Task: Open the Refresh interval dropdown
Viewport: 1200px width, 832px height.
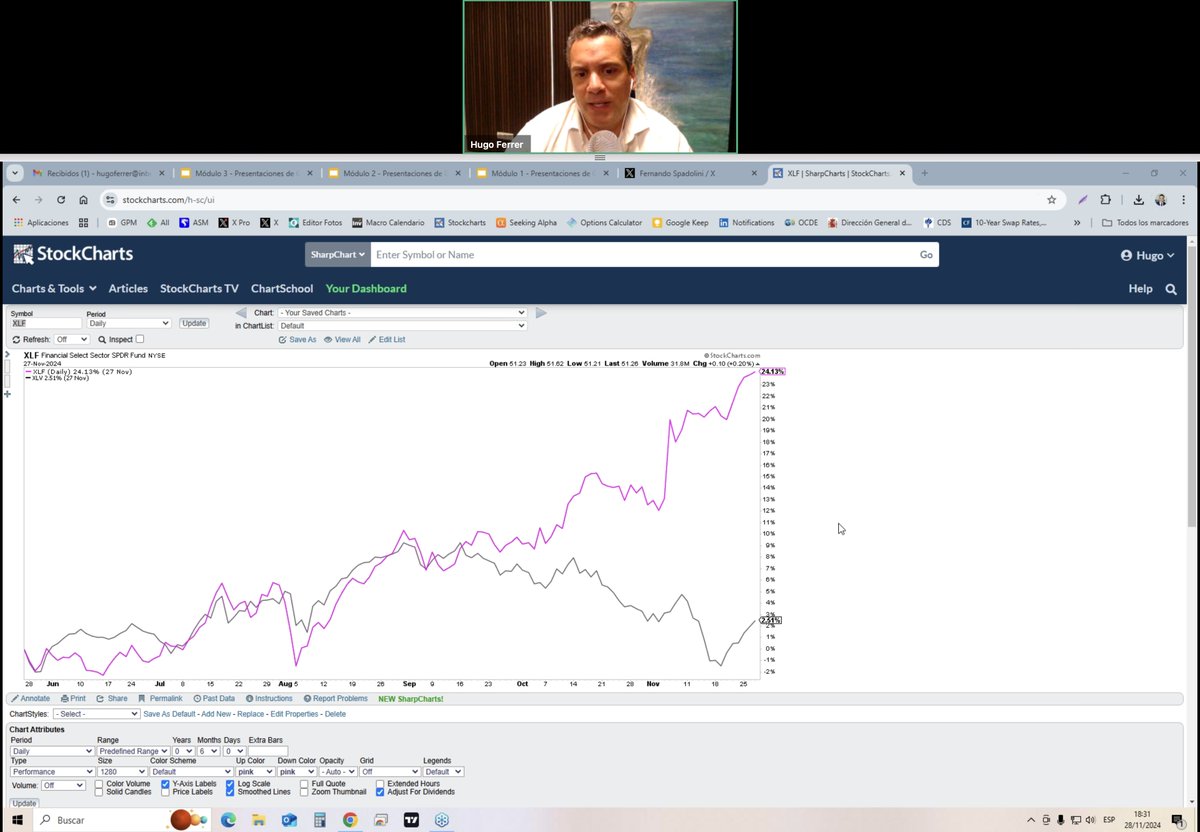Action: (71, 340)
